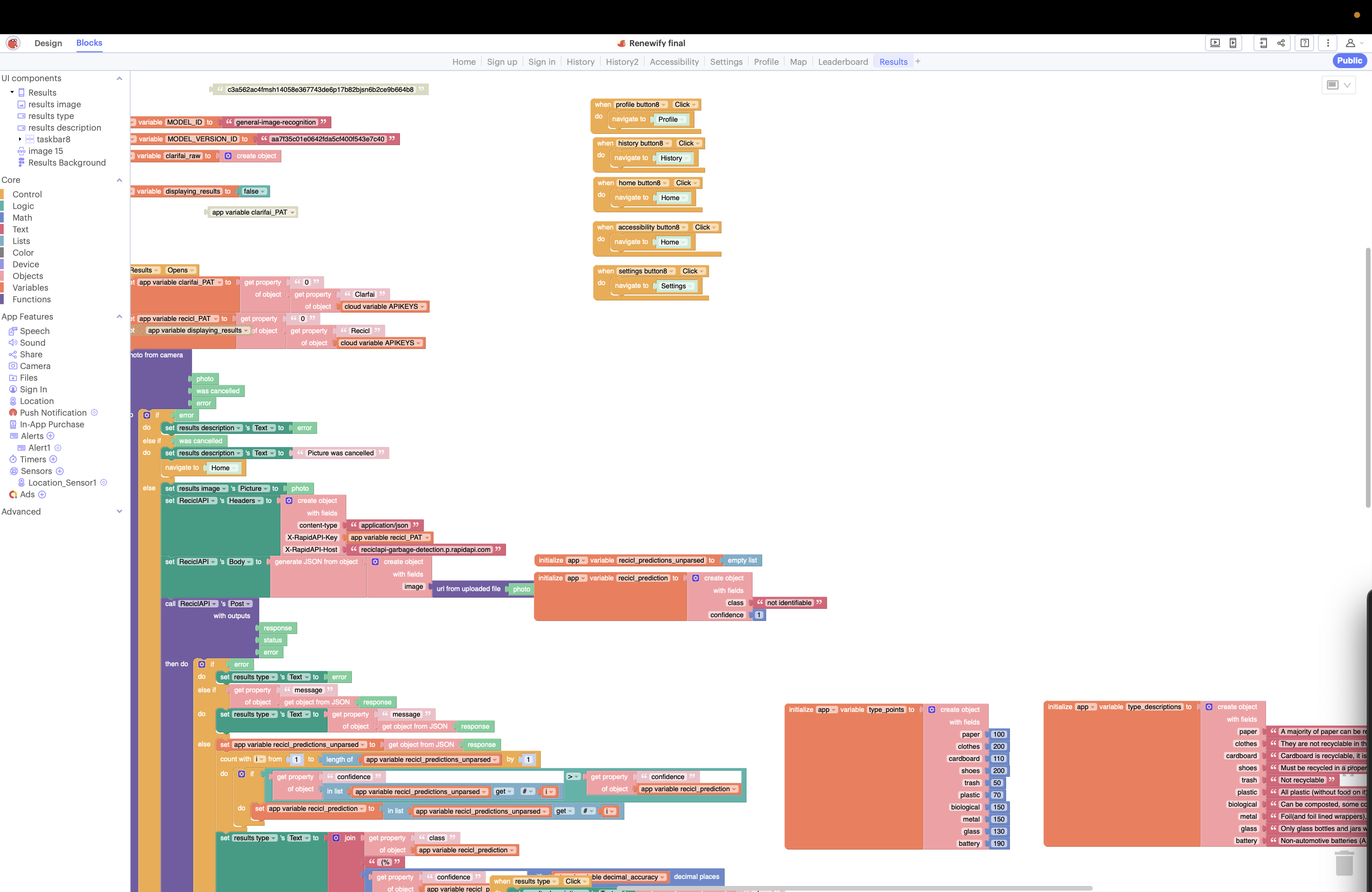Click the web preview play icon
This screenshot has height=892, width=1372.
pyautogui.click(x=1215, y=42)
